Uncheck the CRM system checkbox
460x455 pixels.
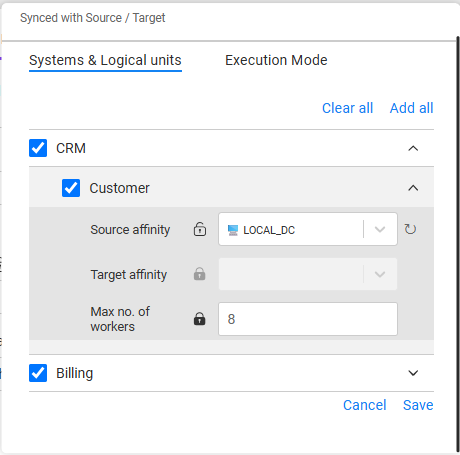click(38, 148)
